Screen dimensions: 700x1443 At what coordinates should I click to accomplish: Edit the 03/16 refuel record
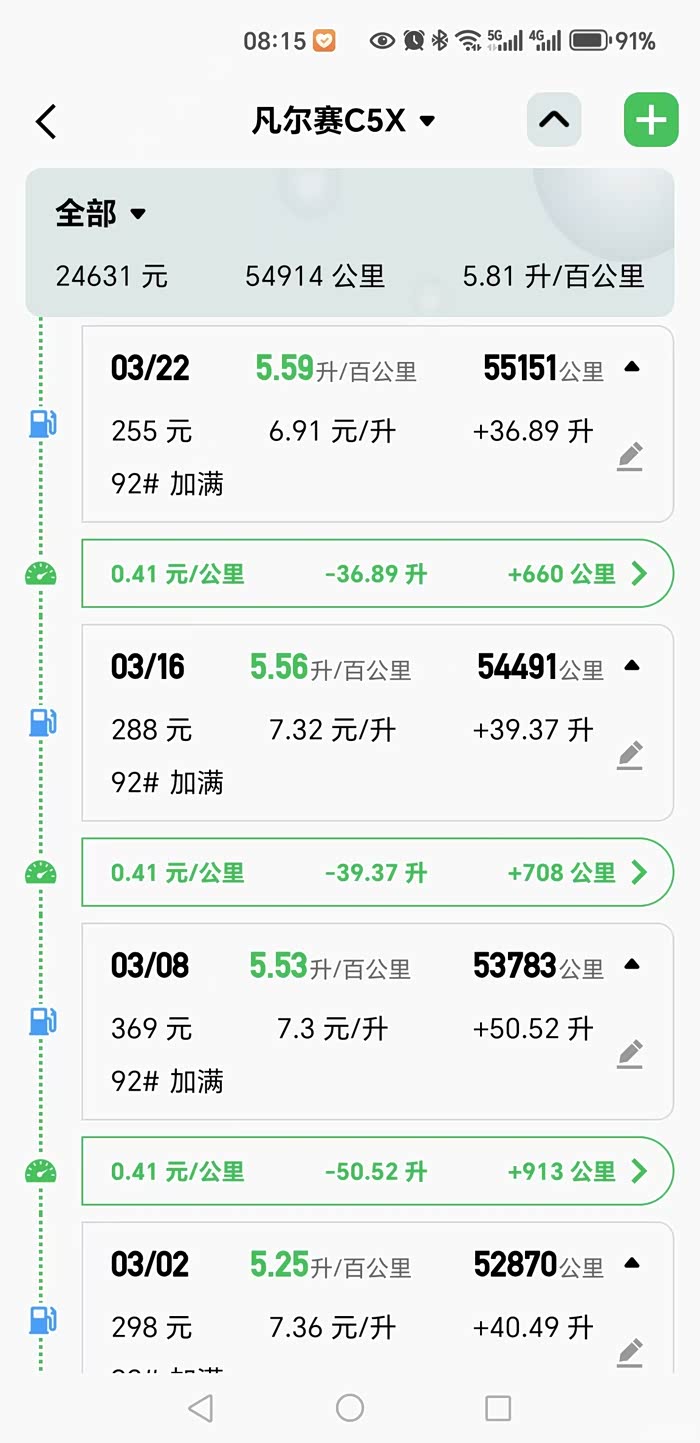pos(629,755)
